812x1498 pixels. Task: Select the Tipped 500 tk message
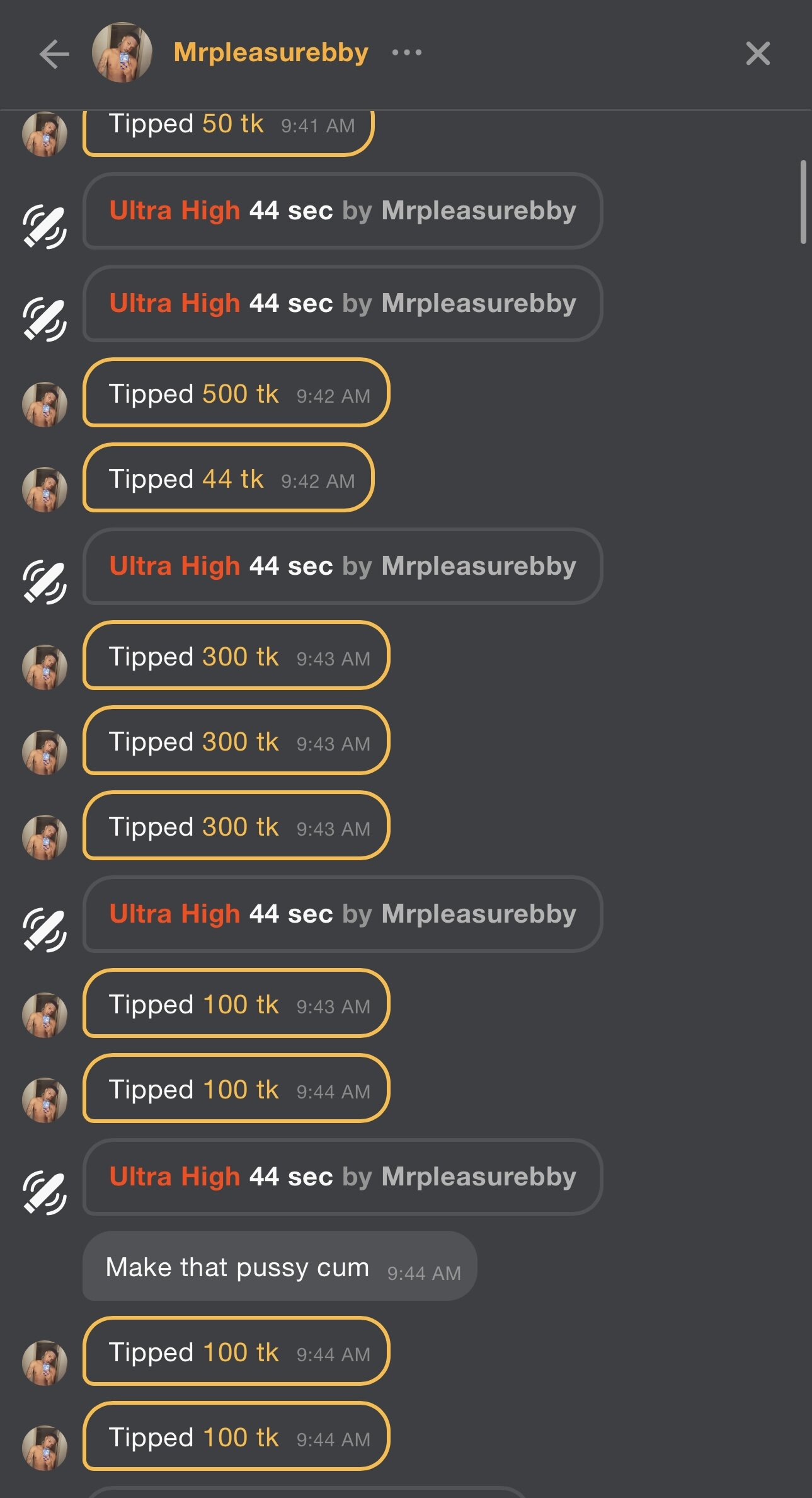(x=236, y=393)
